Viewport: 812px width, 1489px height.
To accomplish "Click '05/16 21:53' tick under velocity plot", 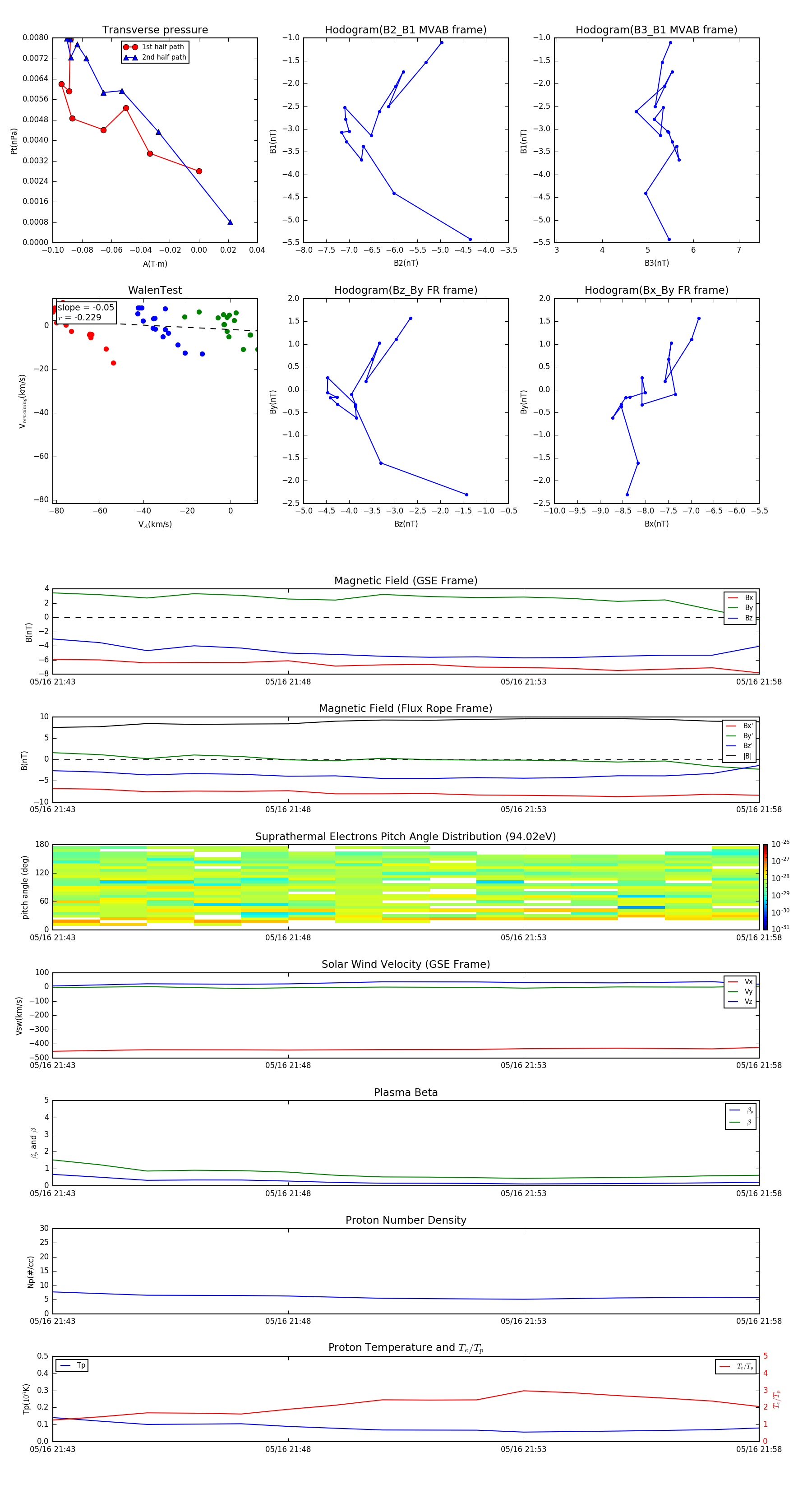I will (x=524, y=1065).
